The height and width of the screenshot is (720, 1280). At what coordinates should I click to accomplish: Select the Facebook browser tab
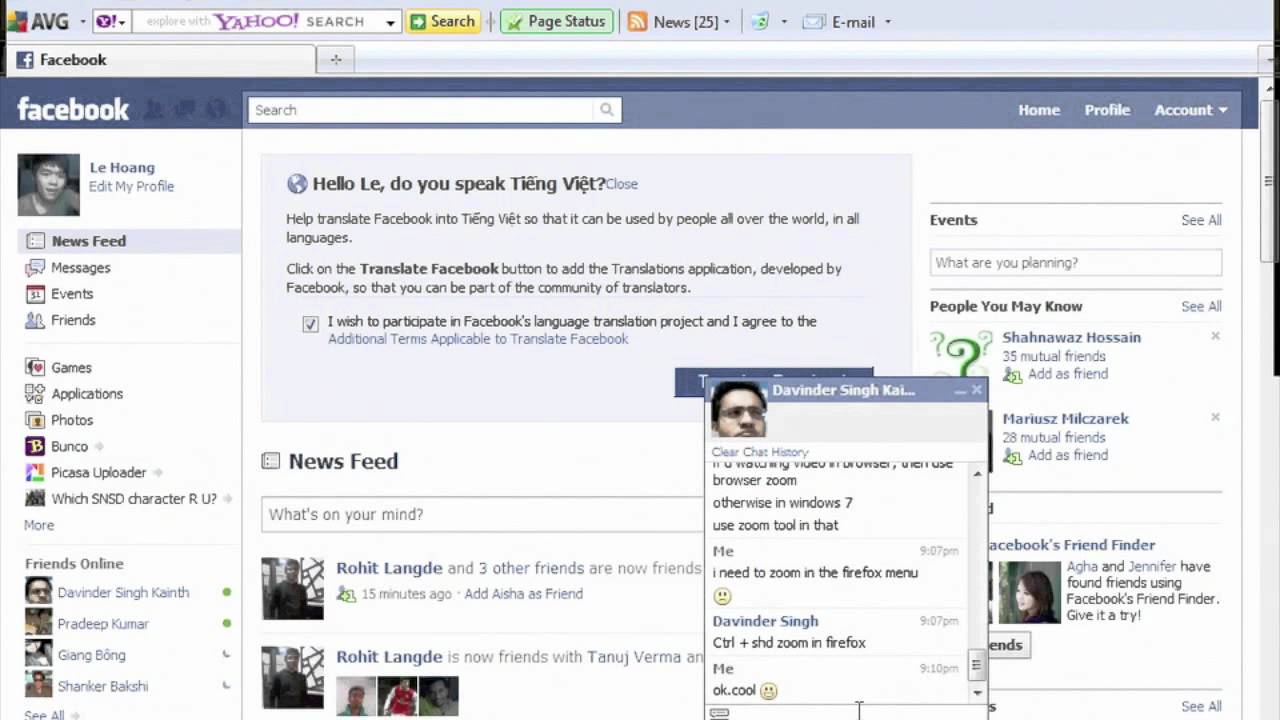160,60
